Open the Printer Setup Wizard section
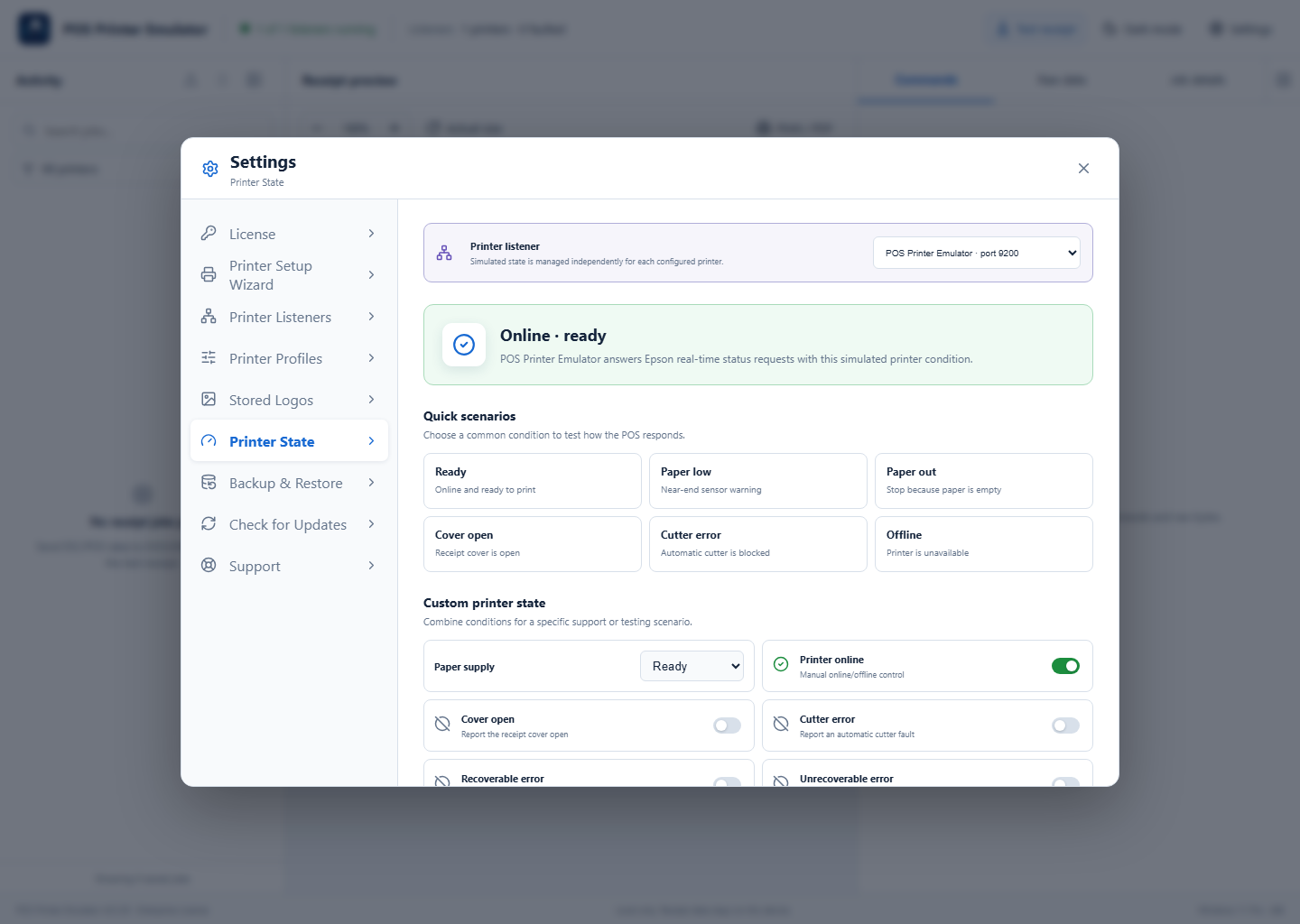Screen dimensions: 1300x924 click(x=289, y=274)
